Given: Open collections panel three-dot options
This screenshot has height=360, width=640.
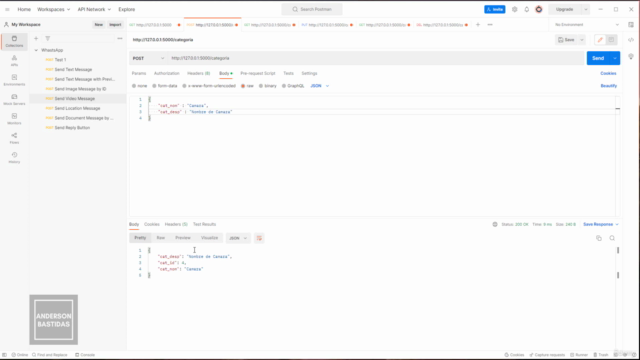Looking at the screenshot, I should click(120, 38).
